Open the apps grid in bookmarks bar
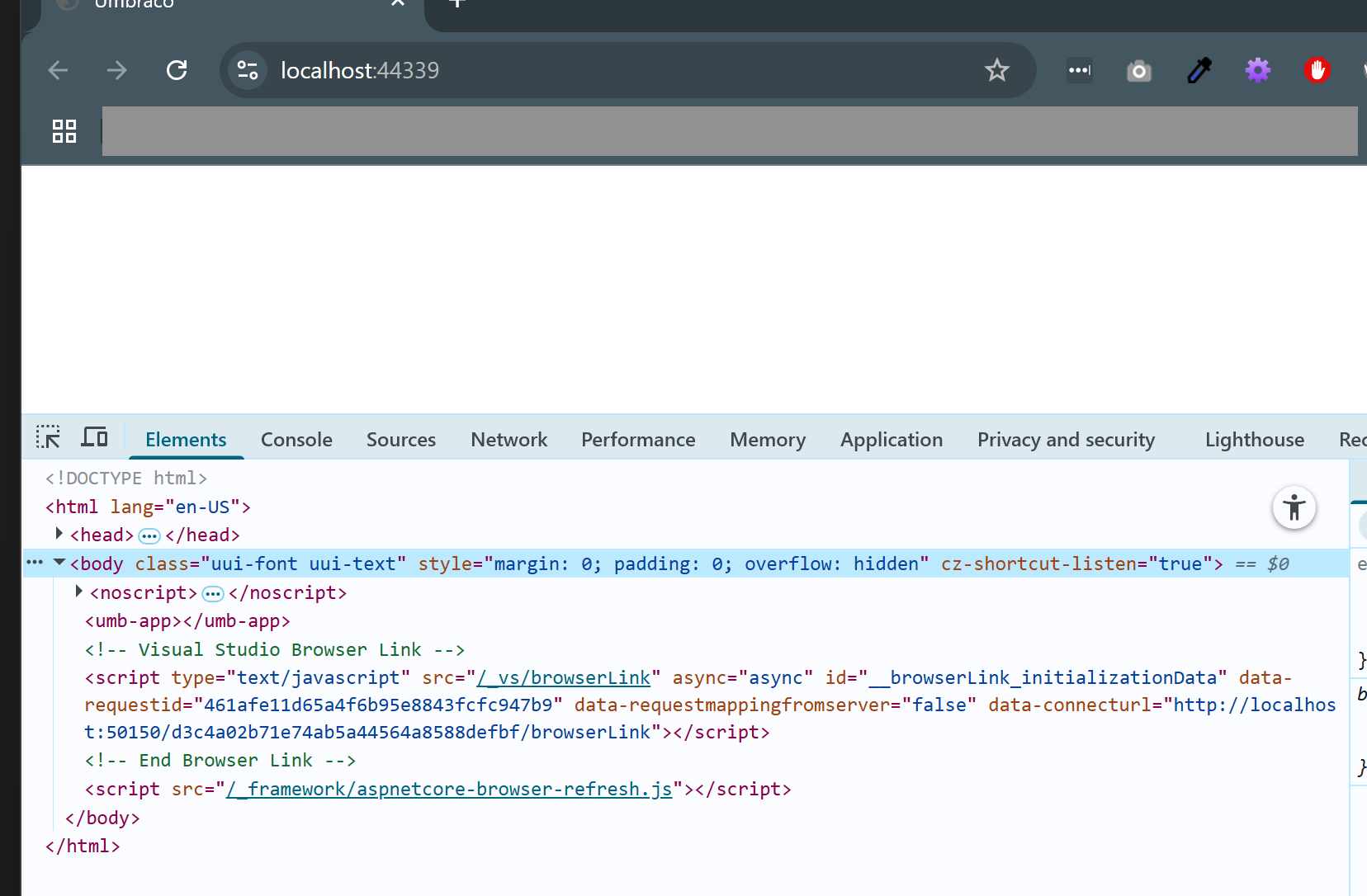Screen dimensions: 1367x896 (64, 131)
